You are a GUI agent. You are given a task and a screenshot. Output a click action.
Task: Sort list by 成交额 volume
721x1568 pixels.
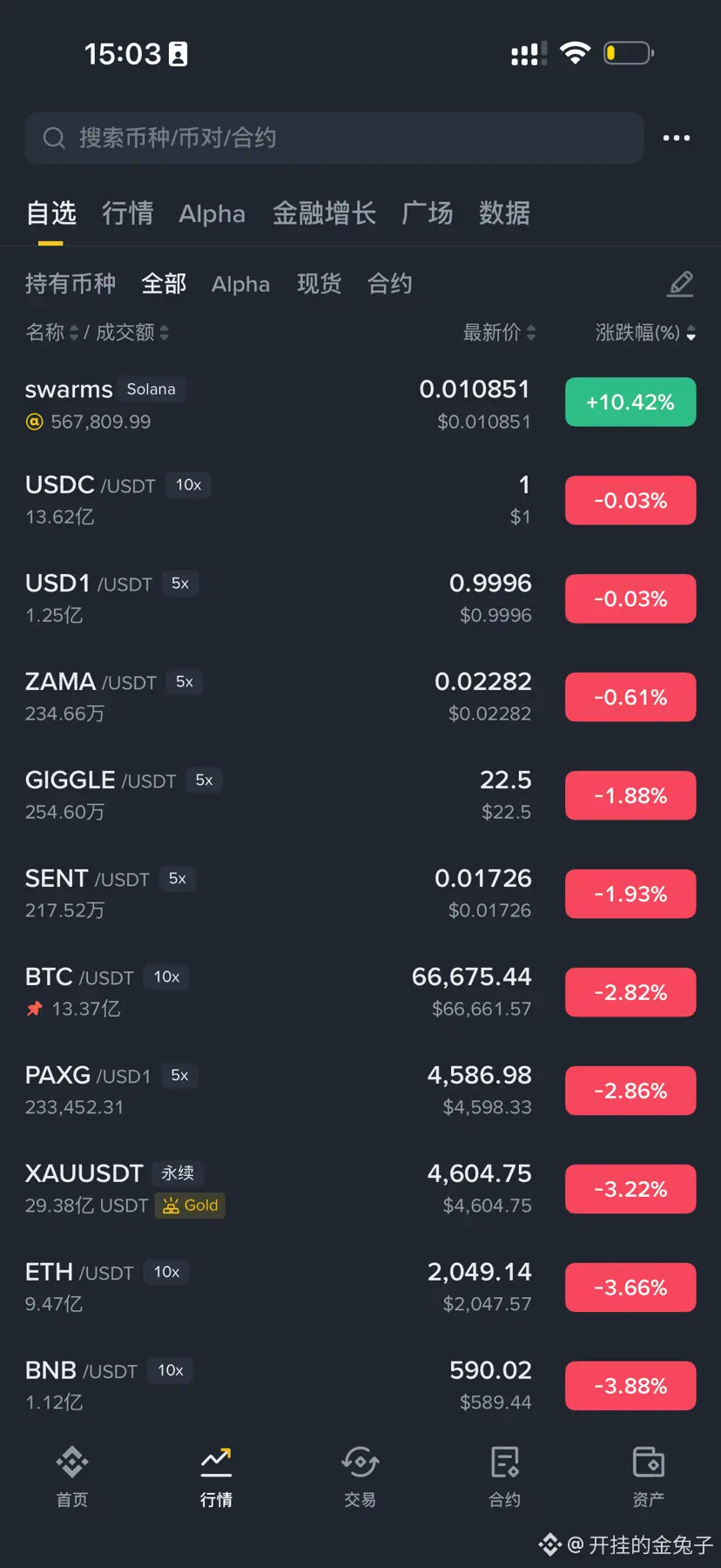pyautogui.click(x=131, y=333)
